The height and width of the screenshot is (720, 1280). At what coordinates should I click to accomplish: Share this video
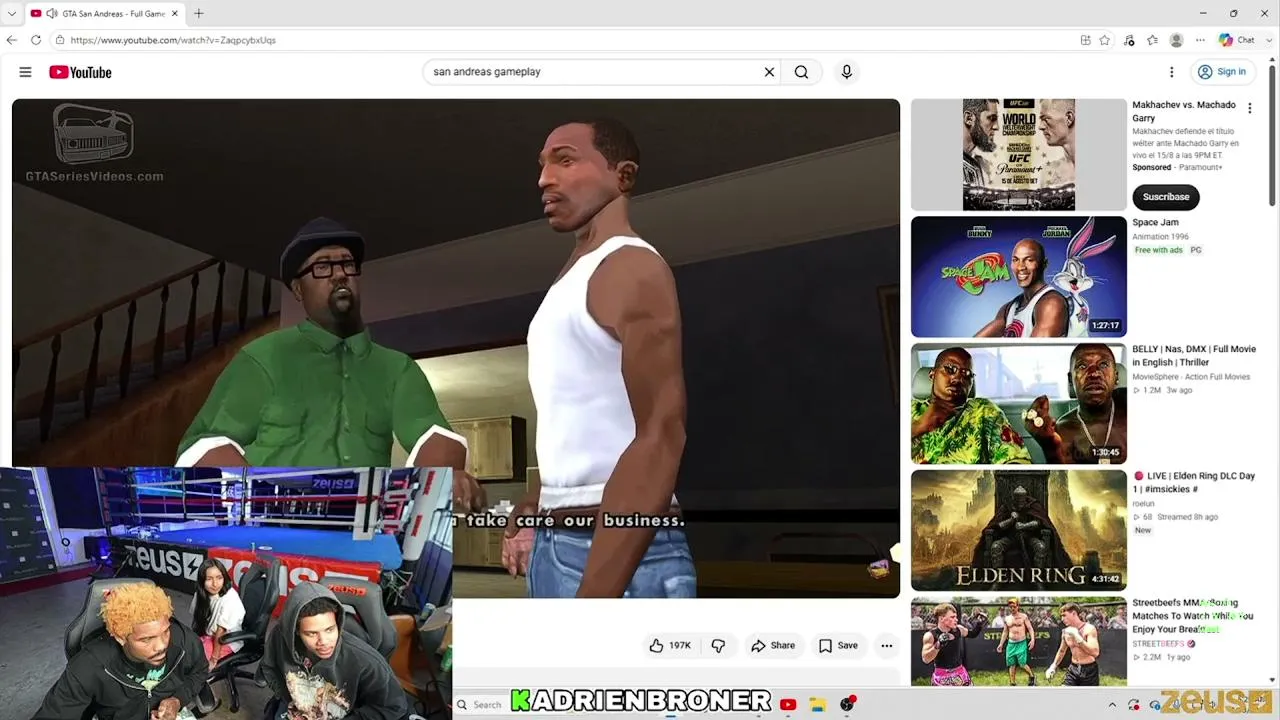(x=773, y=646)
